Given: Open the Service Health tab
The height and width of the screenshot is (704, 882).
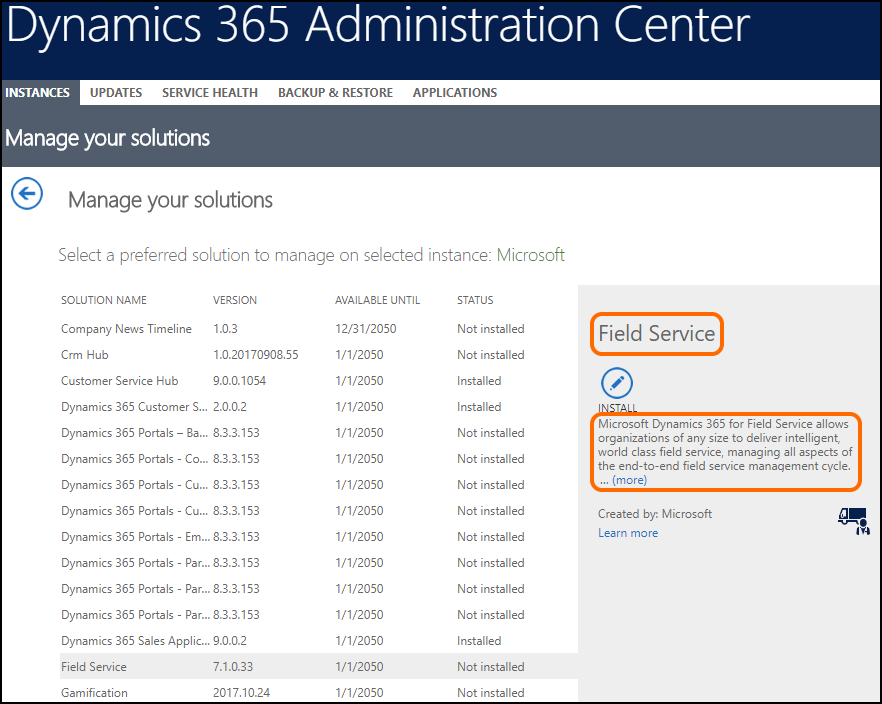Looking at the screenshot, I should pyautogui.click(x=210, y=92).
